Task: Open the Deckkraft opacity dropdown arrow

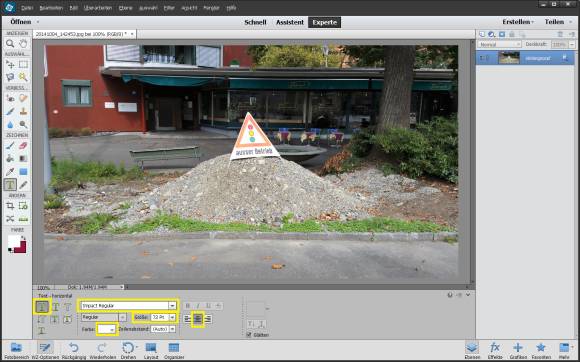Action: coord(572,44)
